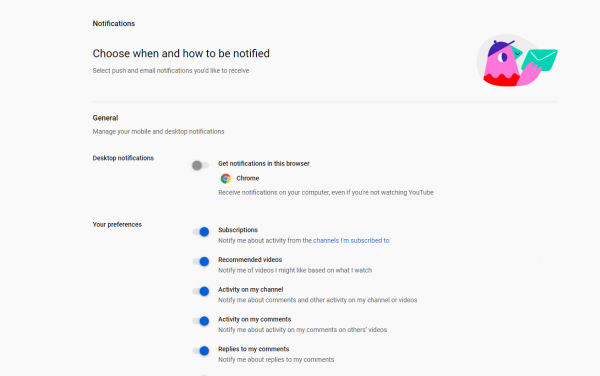The width and height of the screenshot is (600, 376).
Task: Open the channels I'm subscribed to link
Action: pos(351,241)
